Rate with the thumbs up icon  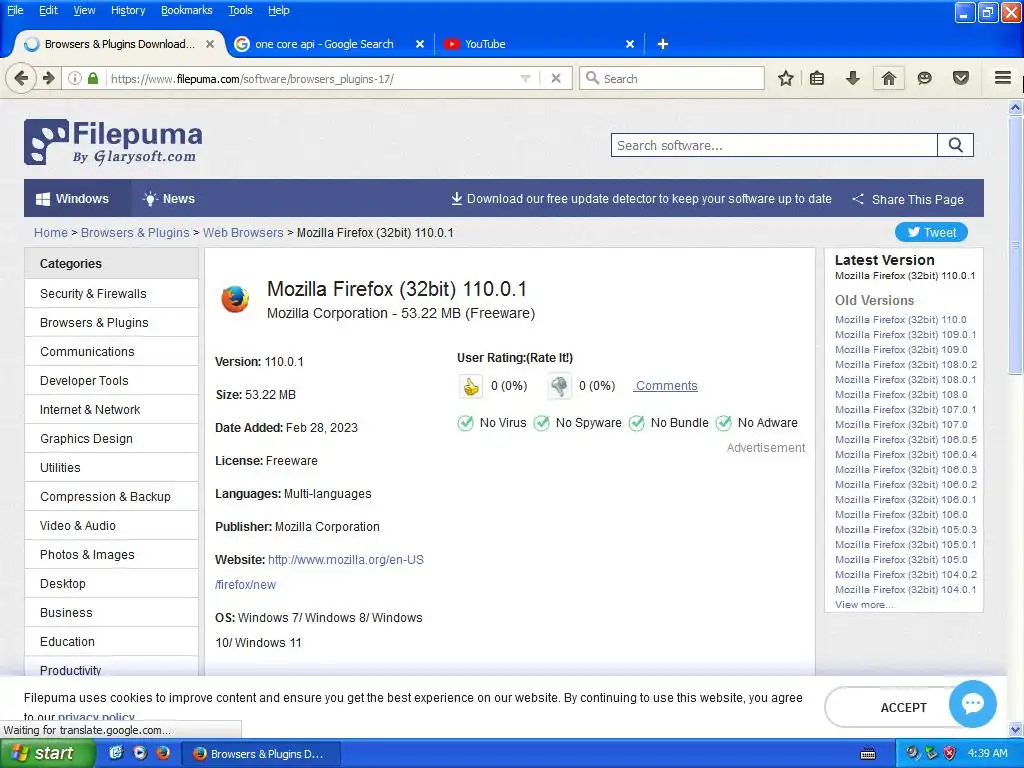coord(470,387)
